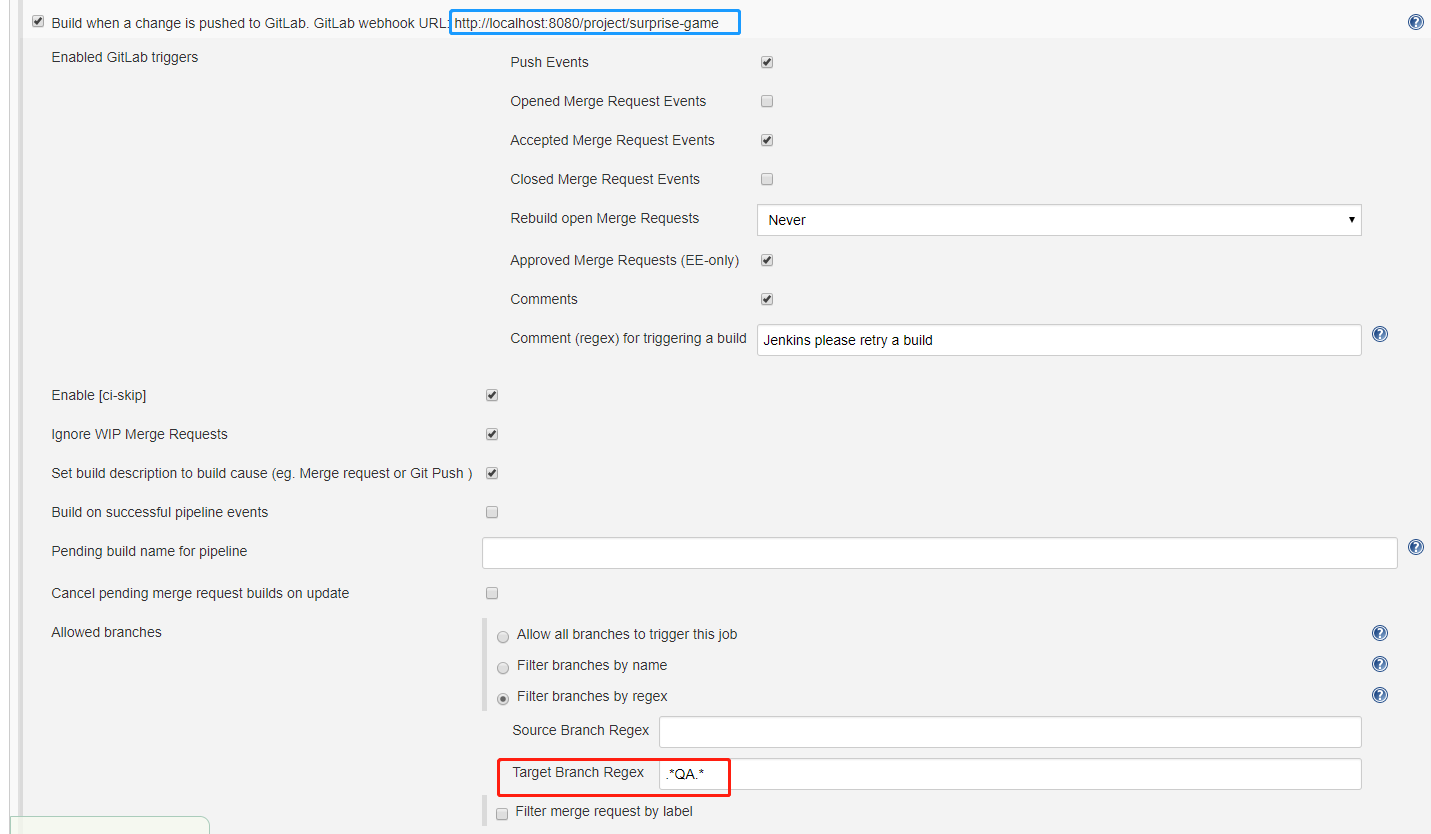
Task: Focus the Source Branch Regex input
Action: pos(1010,731)
